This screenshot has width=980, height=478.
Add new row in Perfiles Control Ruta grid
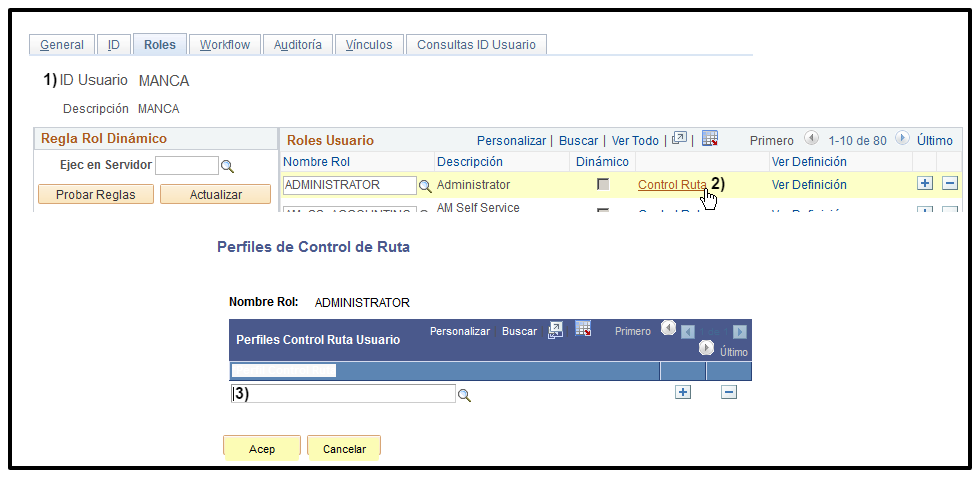coord(683,392)
